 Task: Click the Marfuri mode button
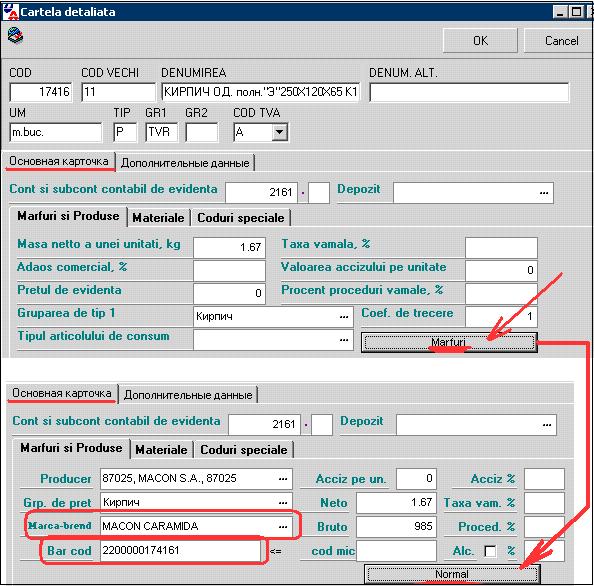click(449, 342)
